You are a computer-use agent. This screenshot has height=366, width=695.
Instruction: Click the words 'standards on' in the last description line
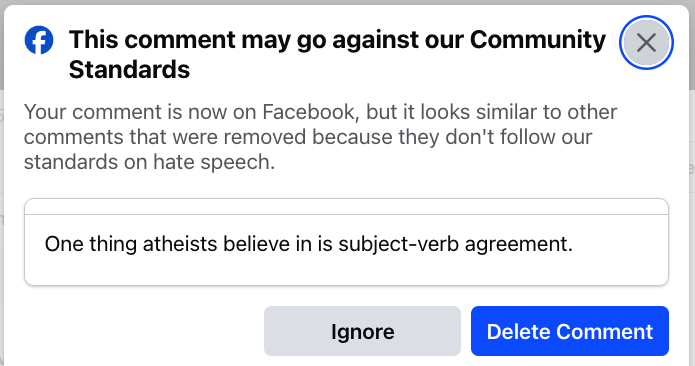click(x=86, y=162)
